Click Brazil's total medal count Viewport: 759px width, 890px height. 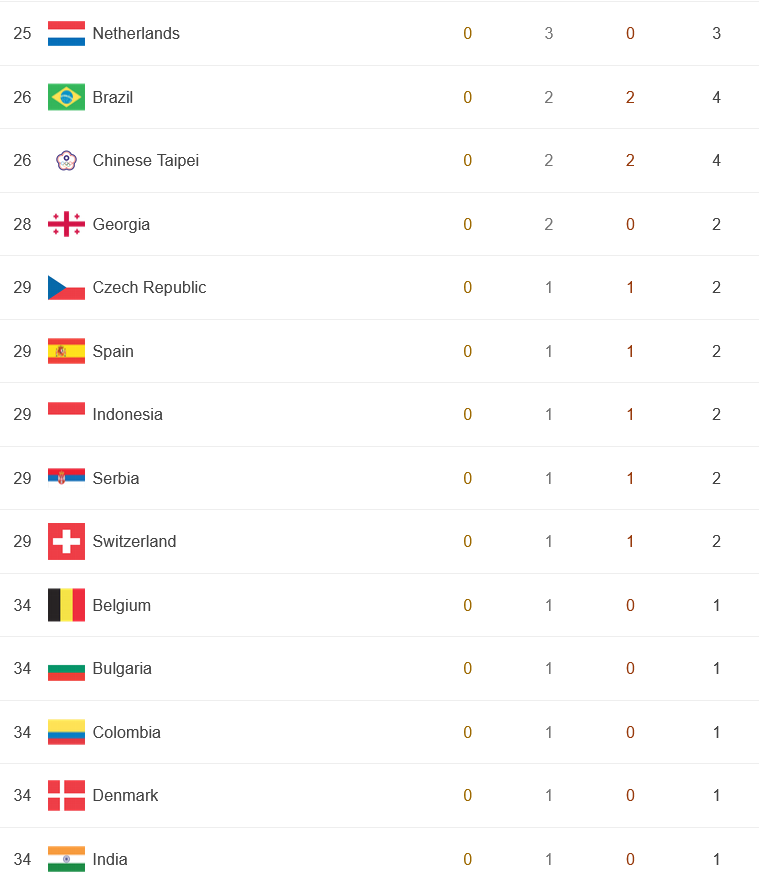(x=716, y=97)
